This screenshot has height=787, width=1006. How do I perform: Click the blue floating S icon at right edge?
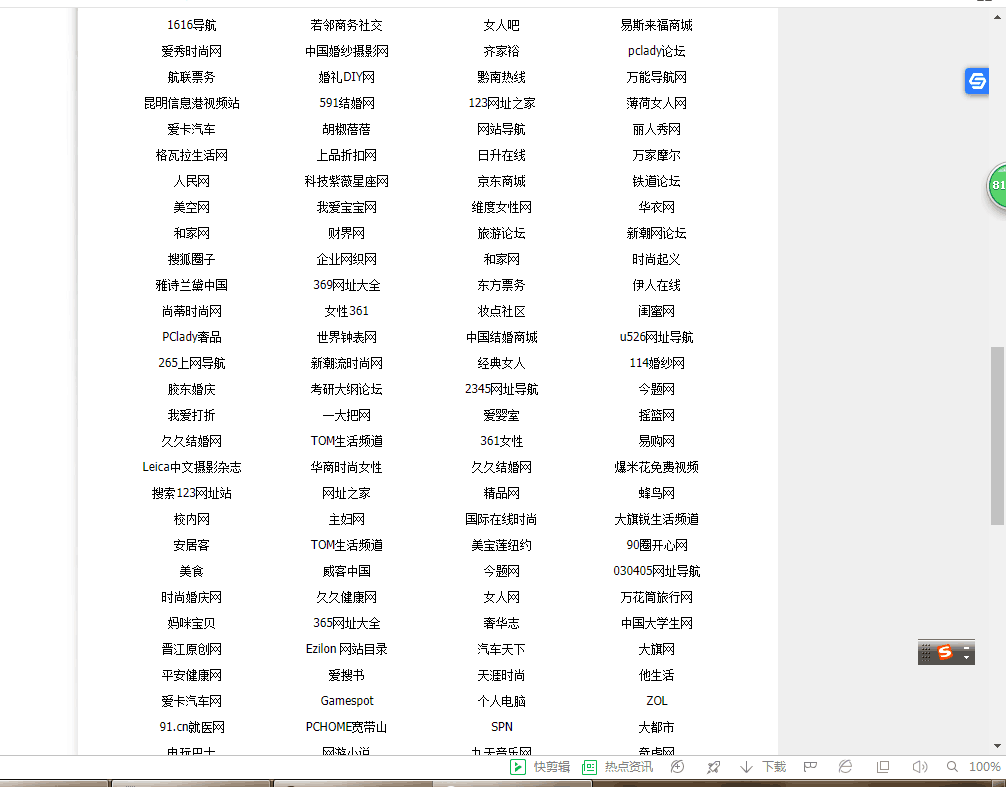977,81
